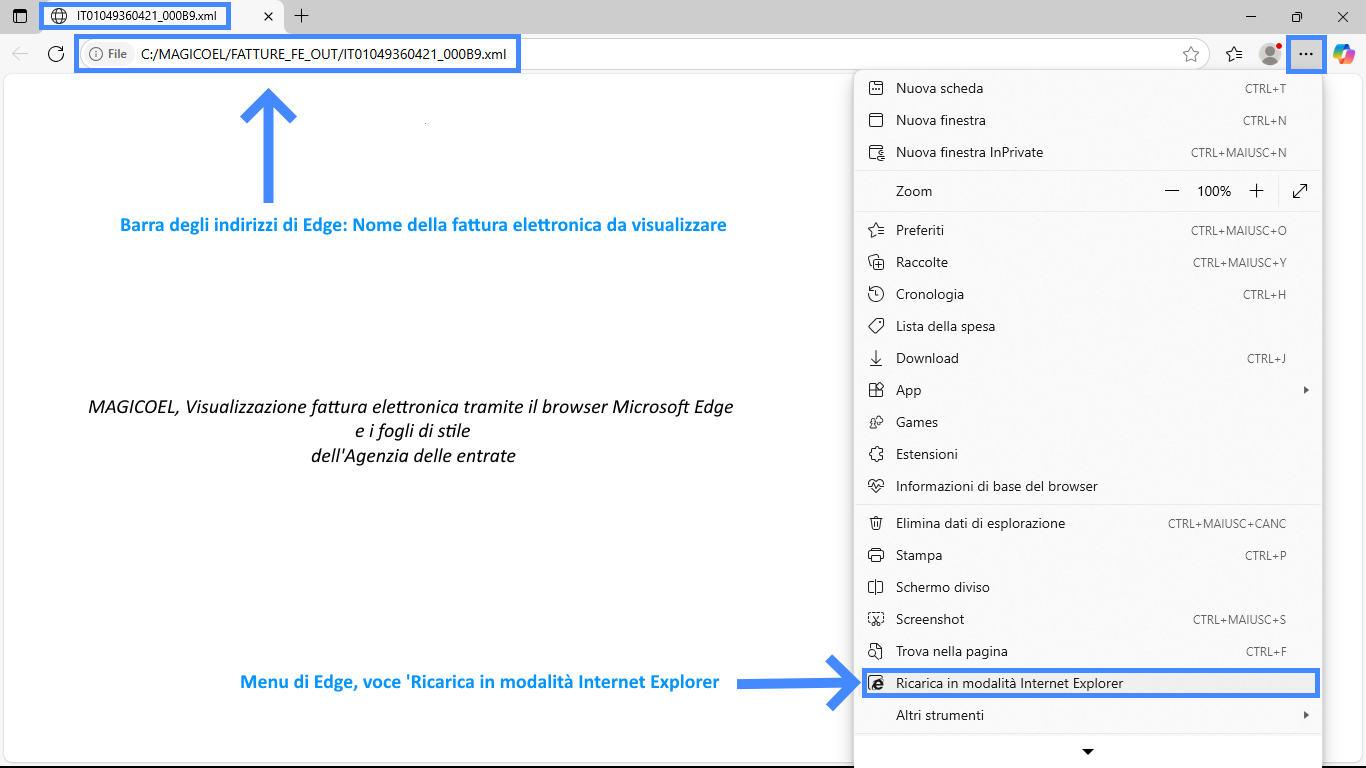Click the Download arrow icon

tap(876, 358)
